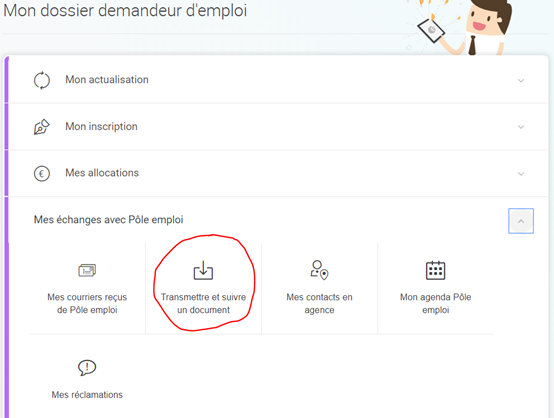Expand the Mon inscription chevron

(521, 127)
